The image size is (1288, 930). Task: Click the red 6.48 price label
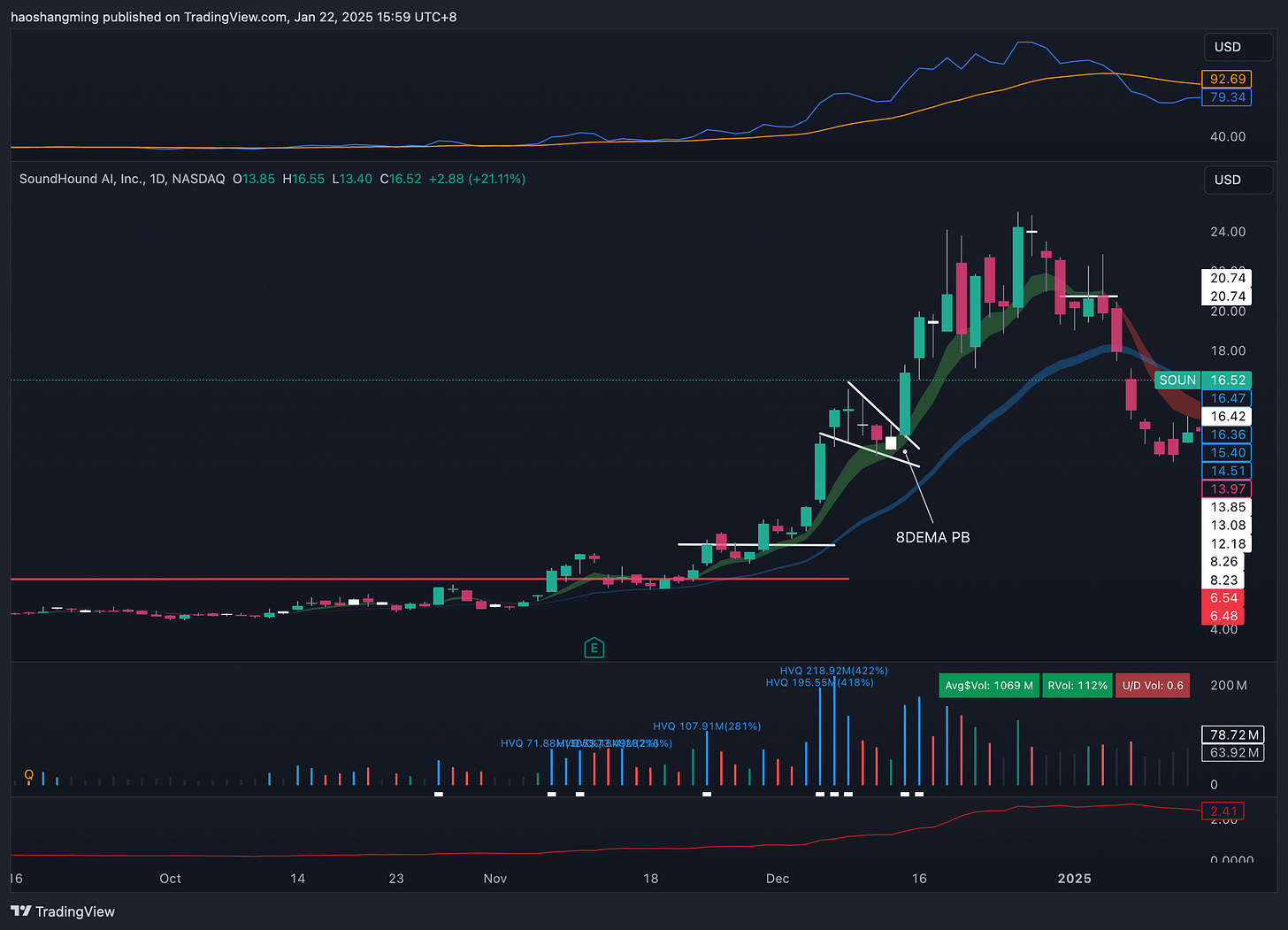[1223, 616]
